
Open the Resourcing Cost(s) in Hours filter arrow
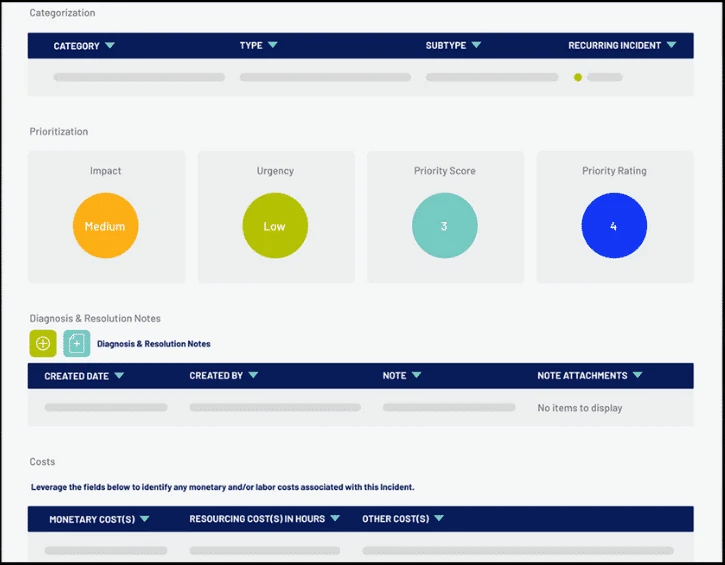[x=335, y=518]
